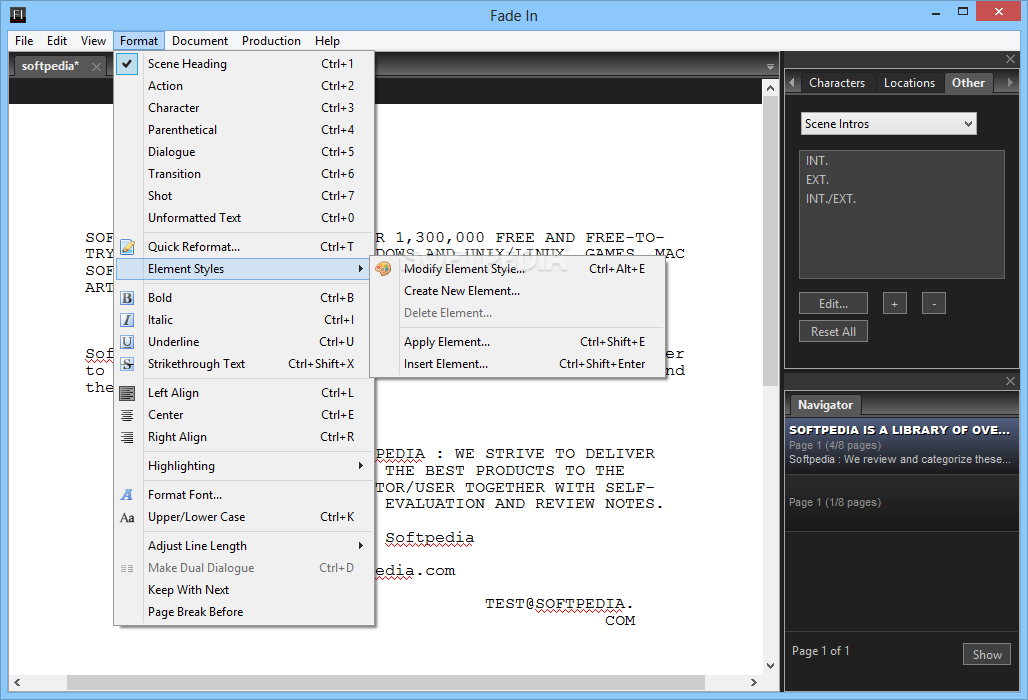Viewport: 1028px width, 700px height.
Task: Select Page Break Before
Action: coord(241,612)
